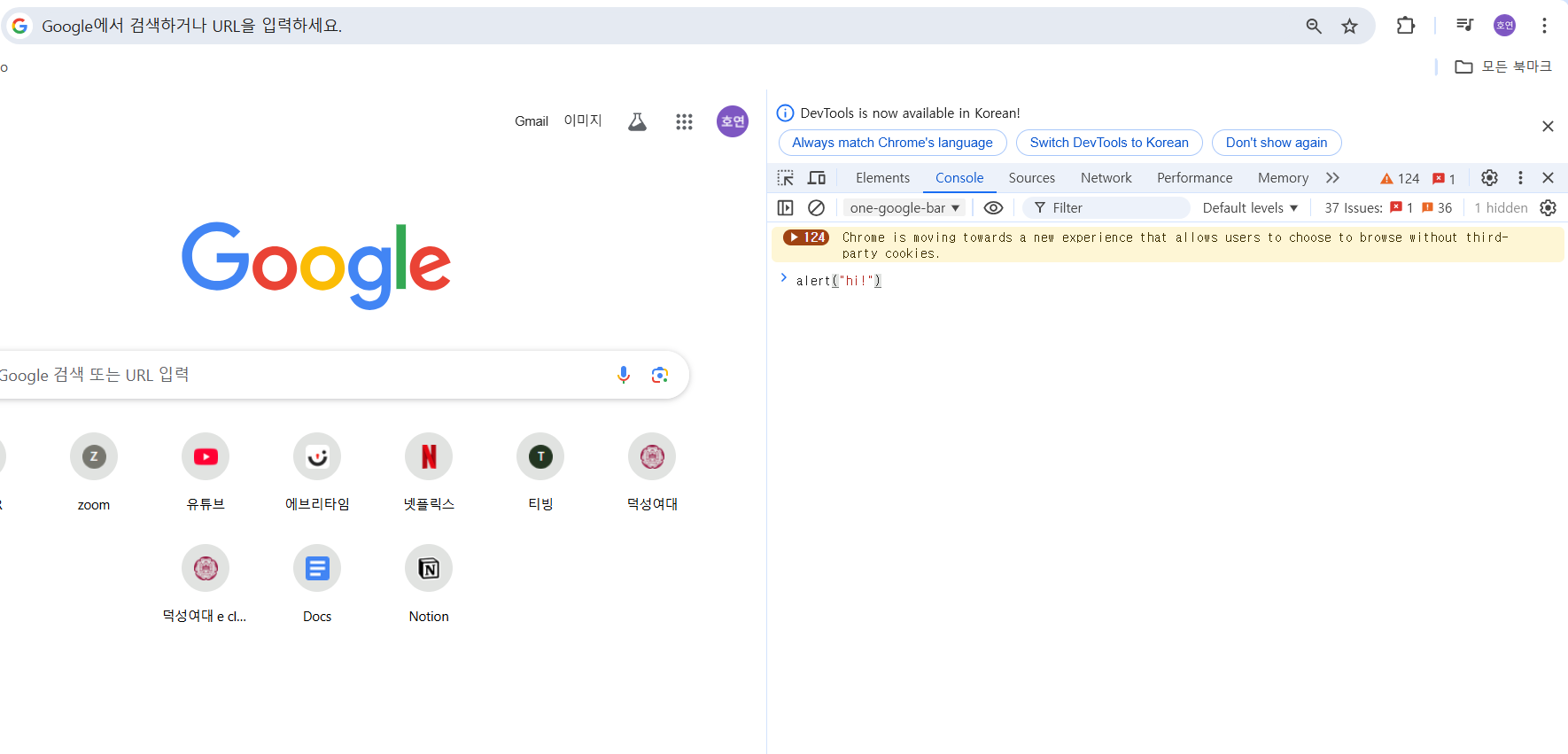Click the alert("hi!") console input line
This screenshot has width=1568, height=754.
coord(838,281)
